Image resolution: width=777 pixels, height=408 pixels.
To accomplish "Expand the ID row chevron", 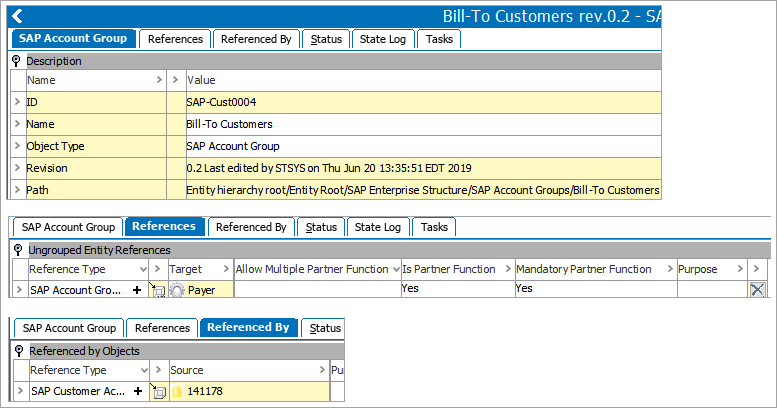I will pos(17,102).
